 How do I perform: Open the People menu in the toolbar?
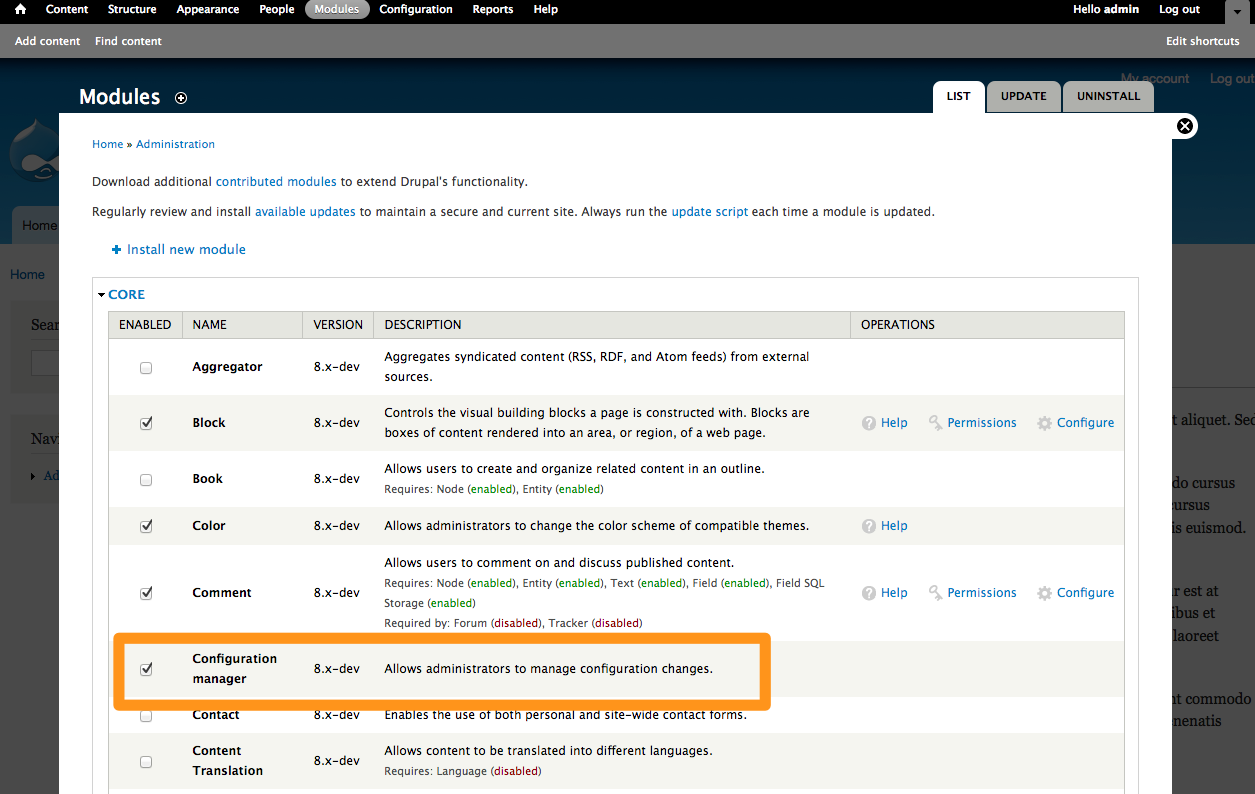coord(277,9)
